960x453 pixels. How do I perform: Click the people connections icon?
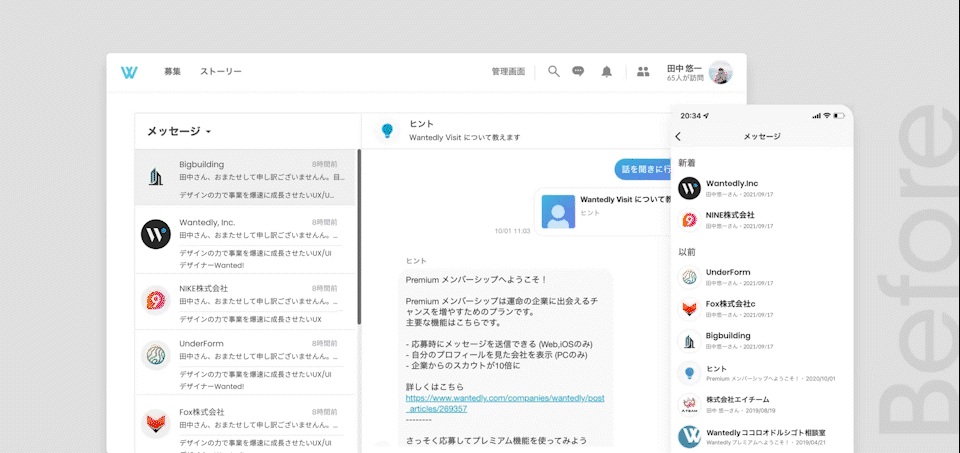tap(643, 72)
